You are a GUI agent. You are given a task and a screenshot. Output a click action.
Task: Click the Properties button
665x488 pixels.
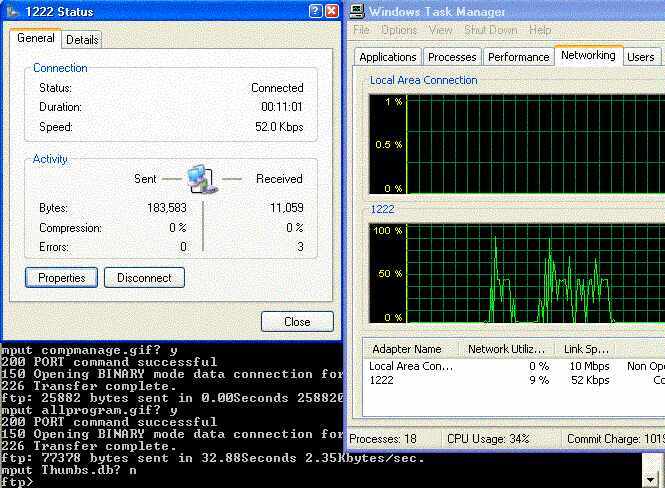coord(61,278)
